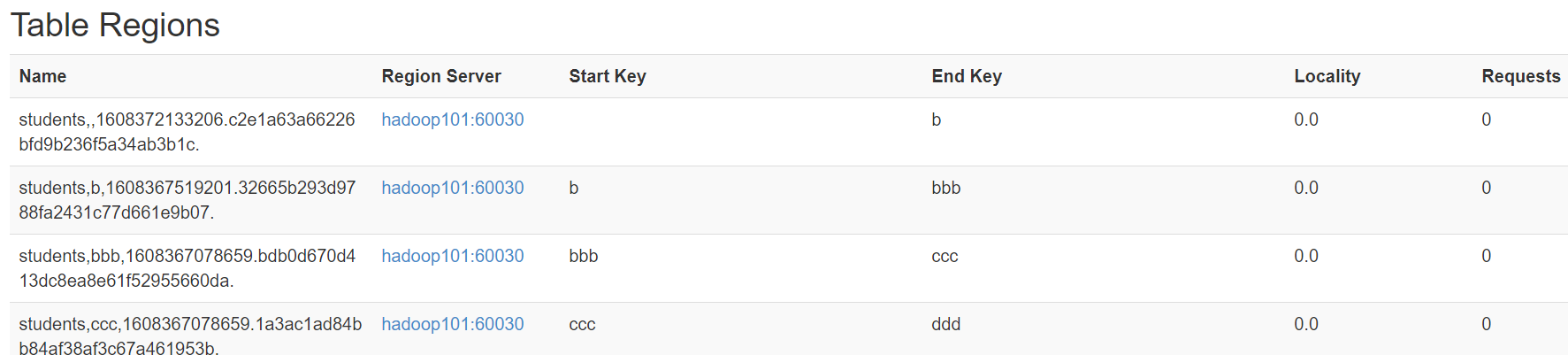
Task: Click the Name column header
Action: click(42, 76)
